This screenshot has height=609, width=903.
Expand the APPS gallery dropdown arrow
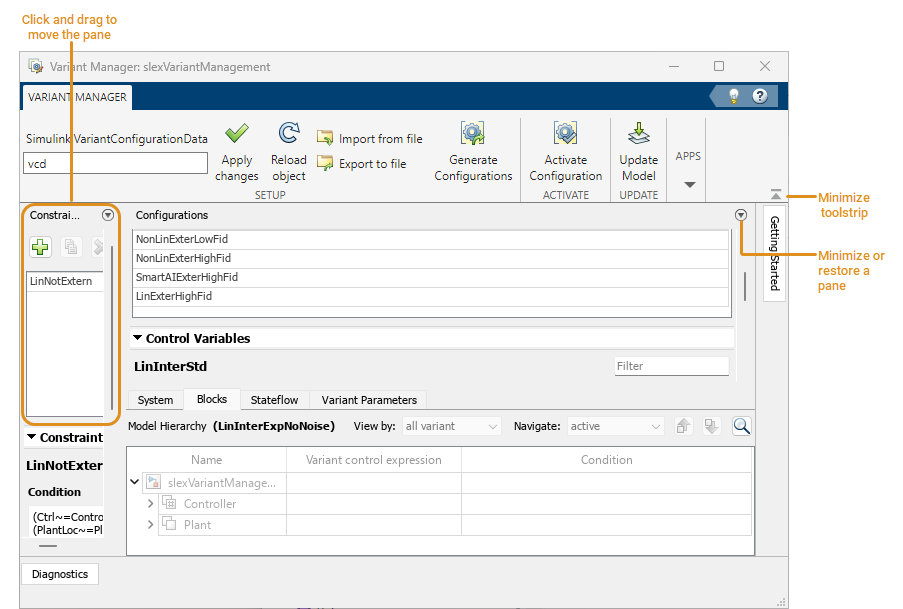pyautogui.click(x=688, y=184)
